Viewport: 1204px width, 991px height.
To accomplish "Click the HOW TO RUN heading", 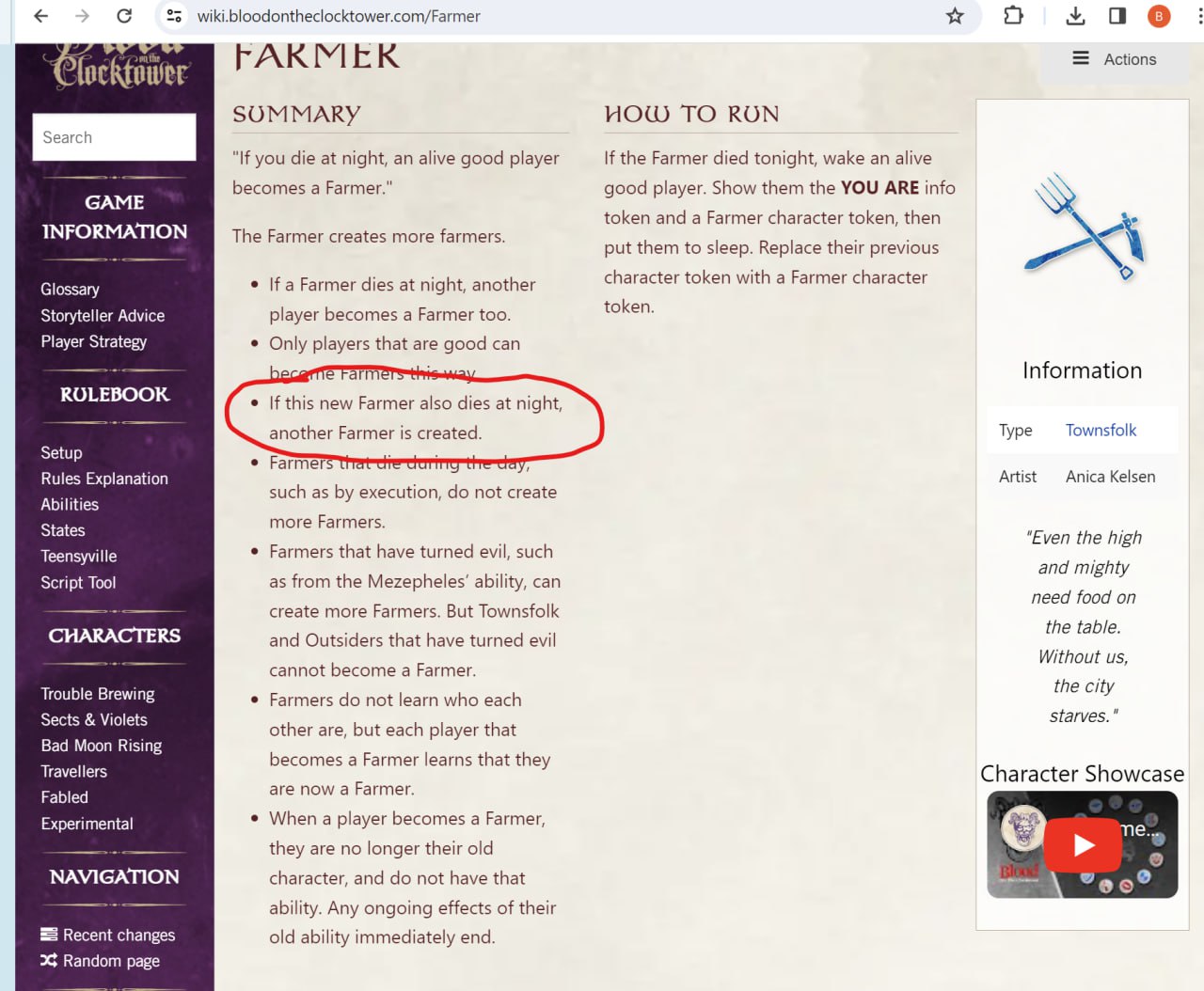I will 691,115.
